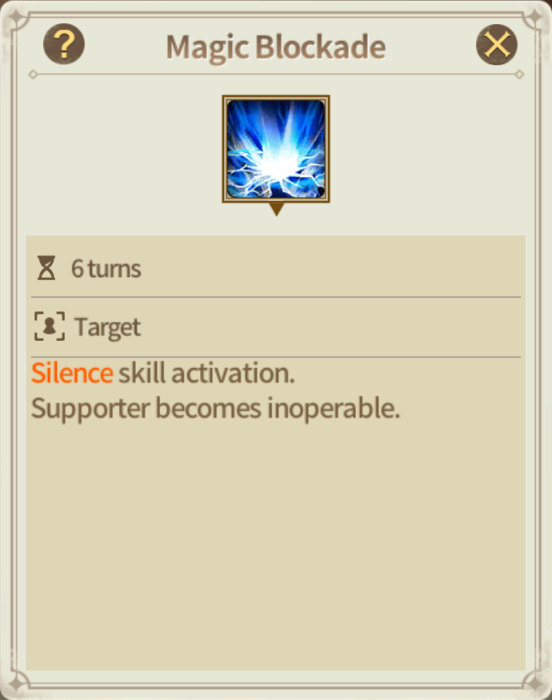Click the 'skill activation.' description text
This screenshot has height=700, width=552.
coord(206,373)
